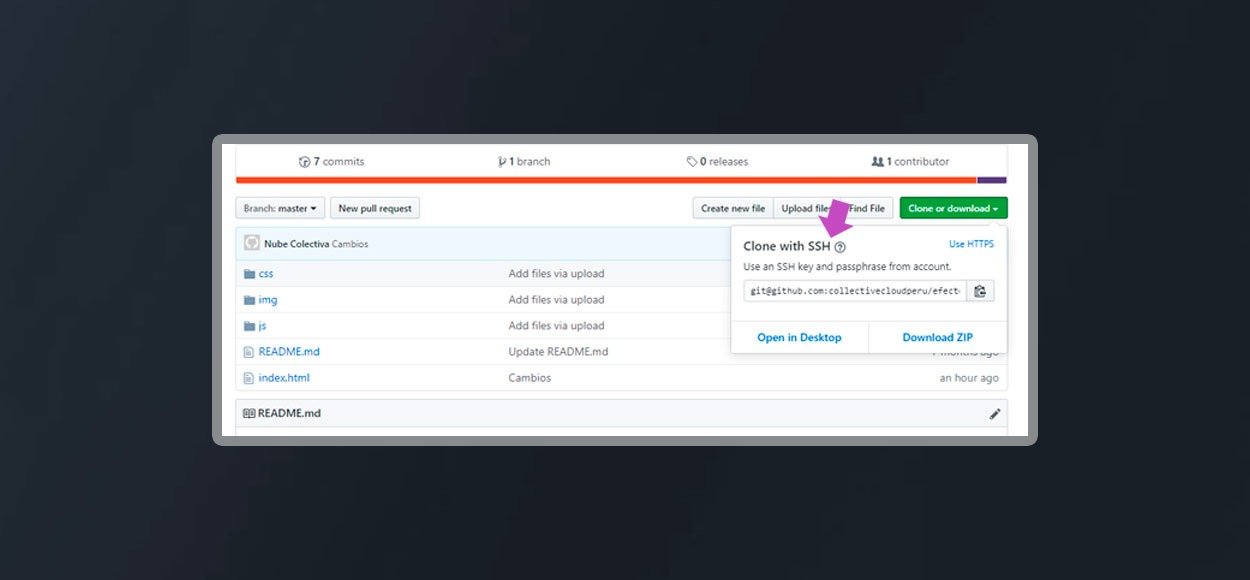
Task: Open js row's Add files via upload commit
Action: tap(556, 326)
